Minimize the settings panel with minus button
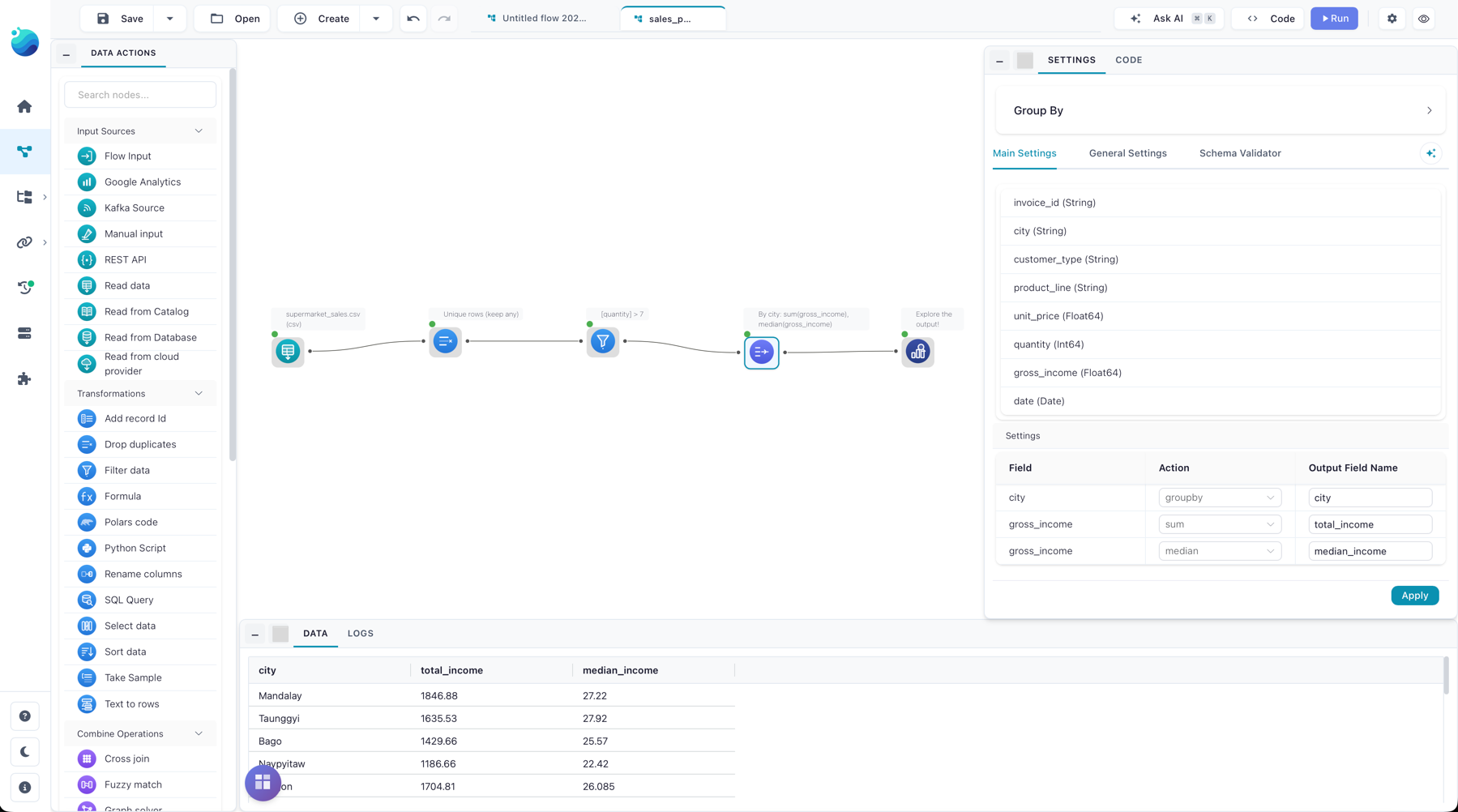This screenshot has width=1458, height=812. (999, 61)
